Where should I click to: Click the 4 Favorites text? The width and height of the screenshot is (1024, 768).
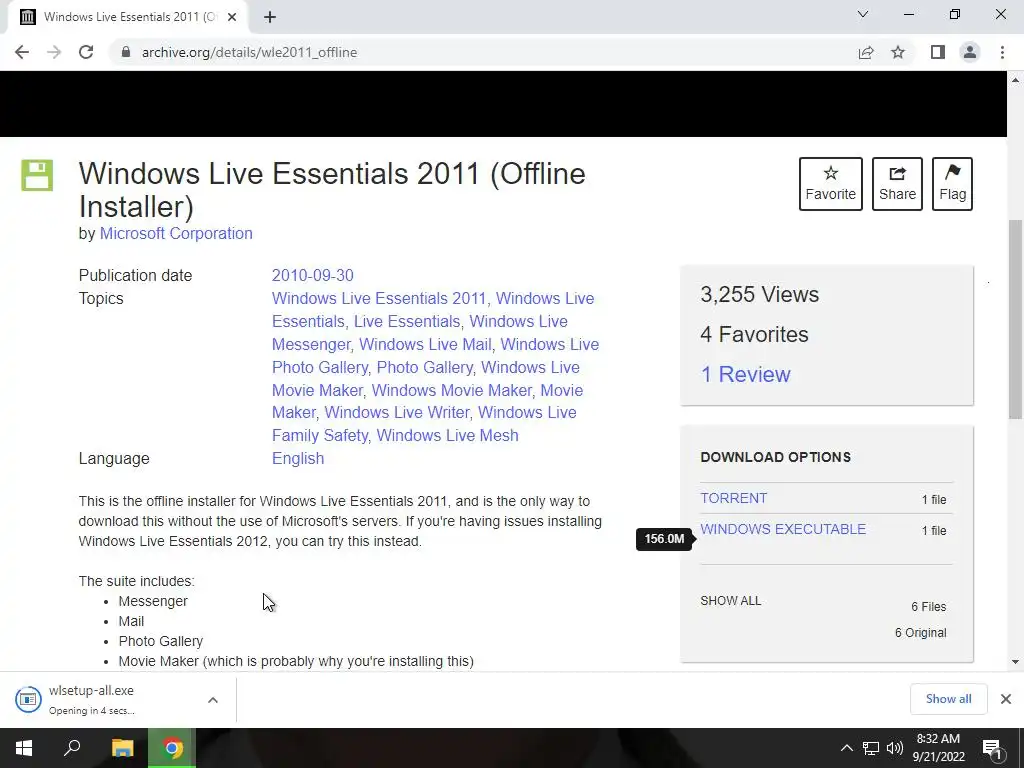click(754, 334)
